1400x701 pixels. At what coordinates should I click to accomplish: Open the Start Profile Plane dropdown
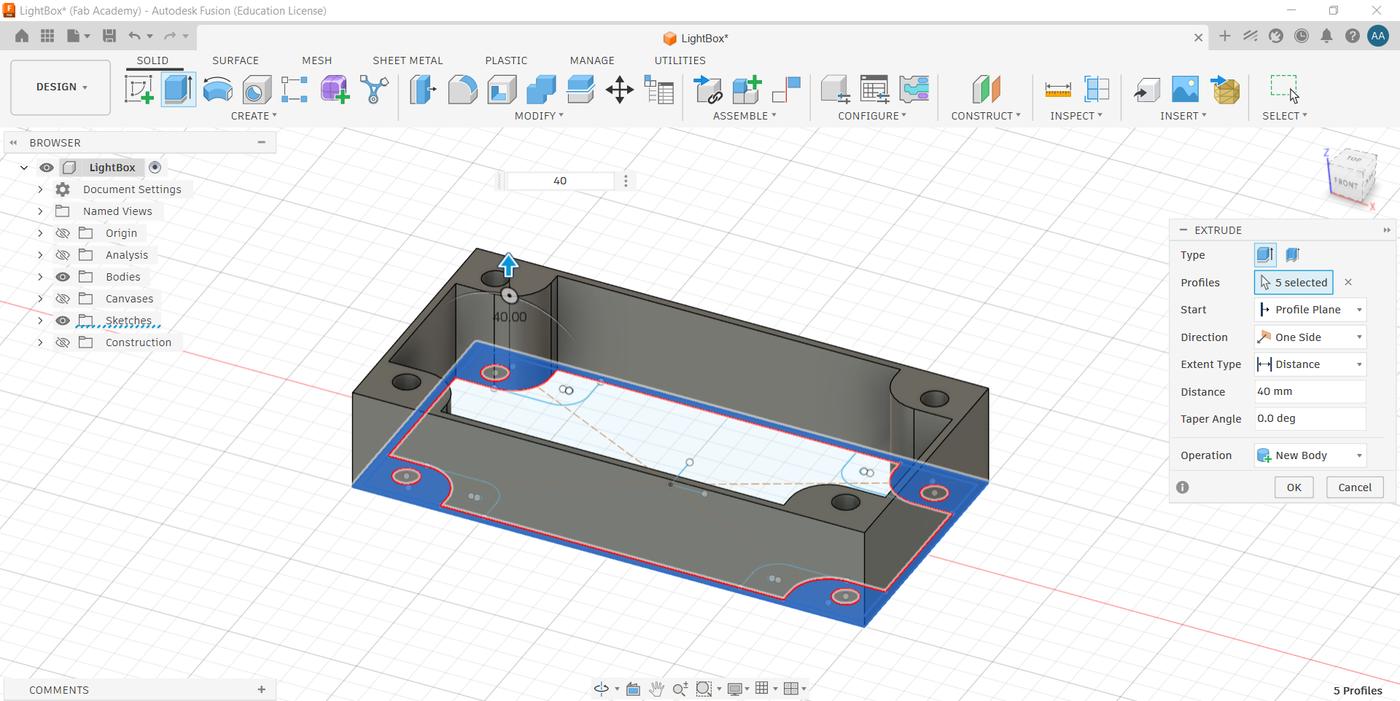(x=1310, y=310)
